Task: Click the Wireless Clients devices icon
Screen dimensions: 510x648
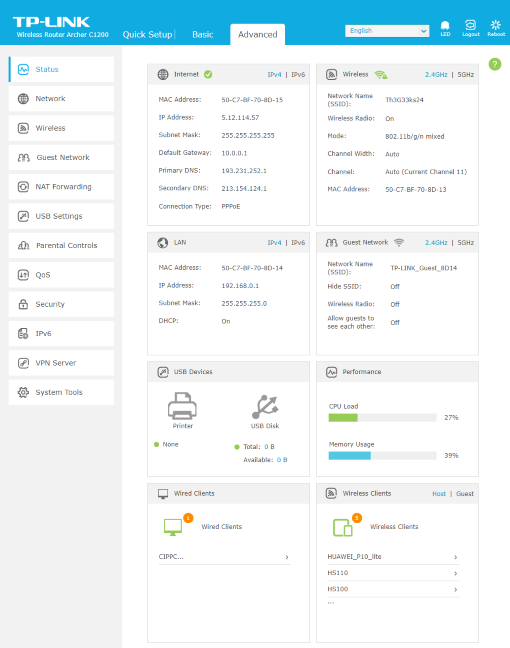Action: pyautogui.click(x=343, y=527)
